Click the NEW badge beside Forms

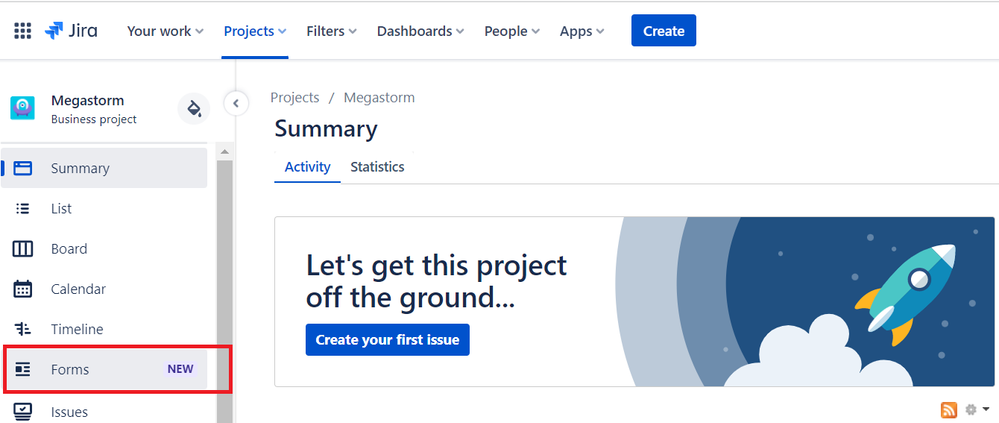[180, 369]
